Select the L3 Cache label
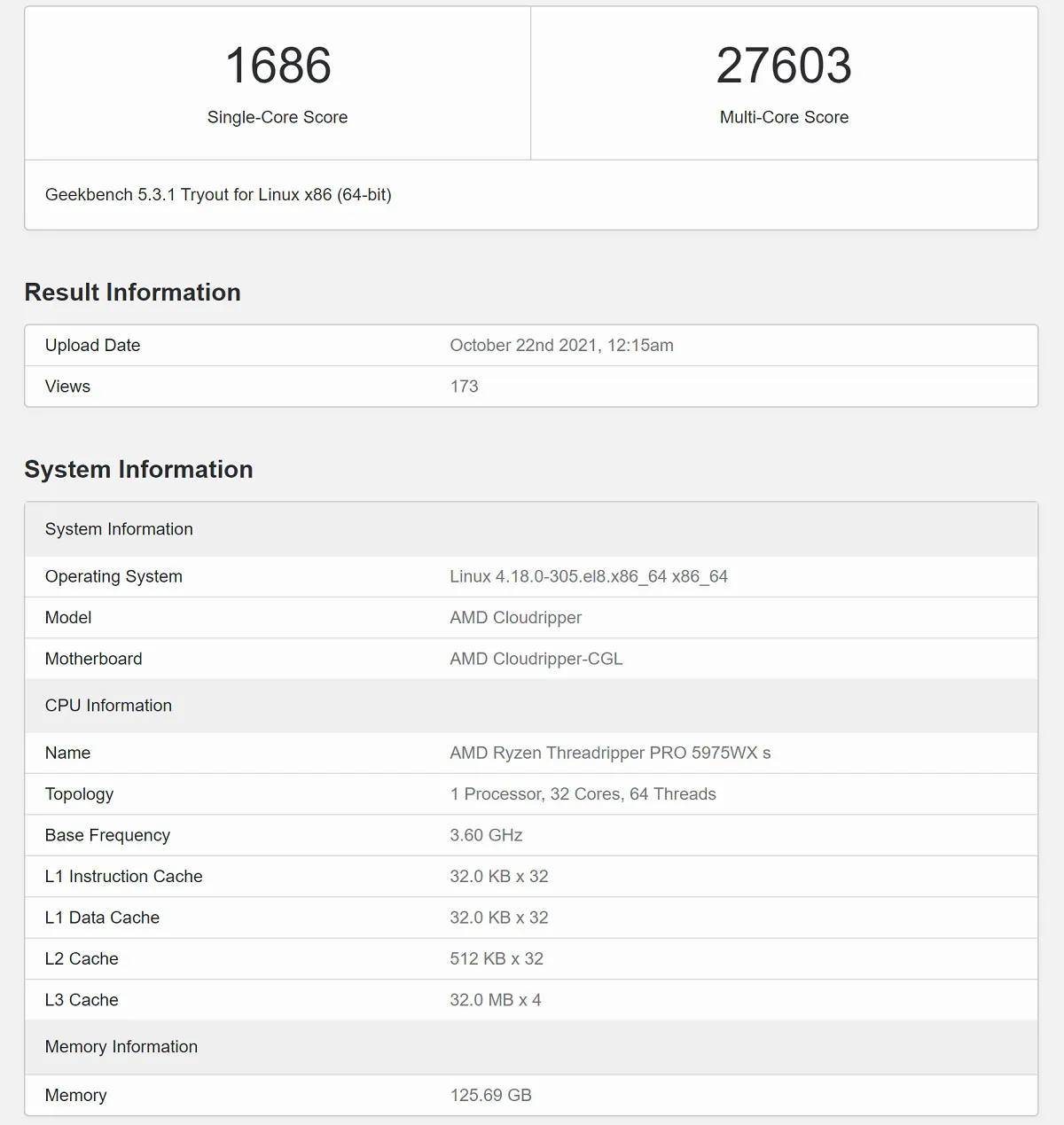This screenshot has width=1064, height=1125. click(x=82, y=1000)
